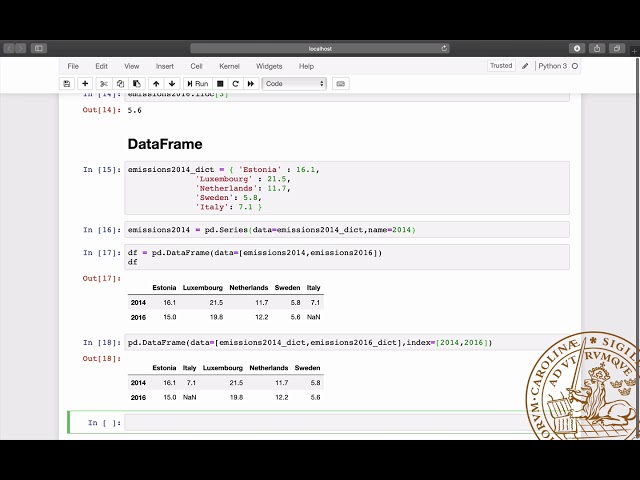Open the File menu
Screen dimensions: 640x480
pyautogui.click(x=73, y=66)
